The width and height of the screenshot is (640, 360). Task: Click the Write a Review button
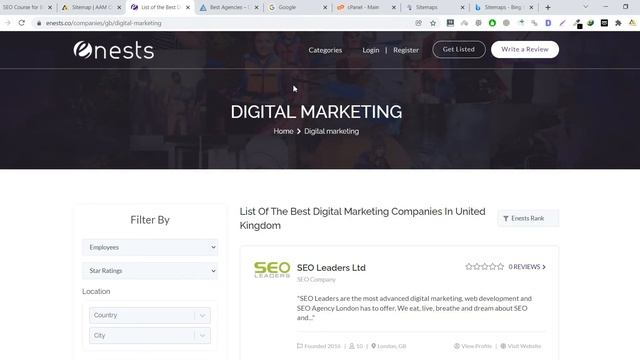525,49
